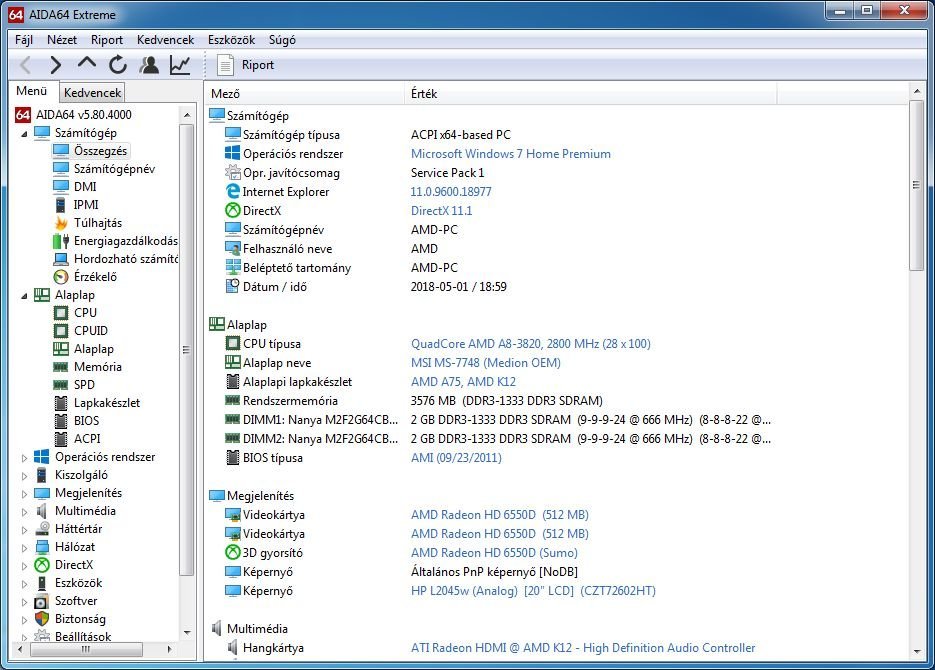Click the tree panel vertical scrollbar thumb
This screenshot has width=935, height=670.
[x=187, y=350]
